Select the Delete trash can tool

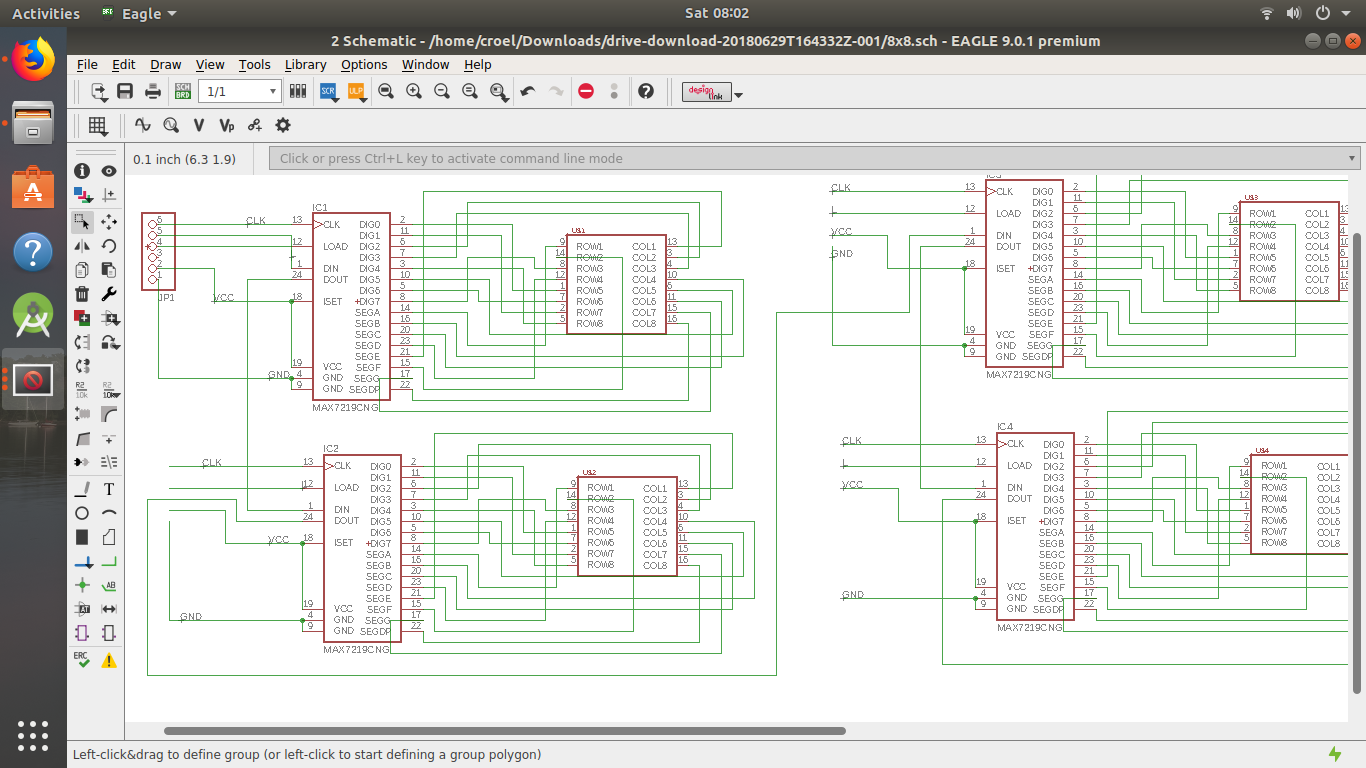coord(82,294)
